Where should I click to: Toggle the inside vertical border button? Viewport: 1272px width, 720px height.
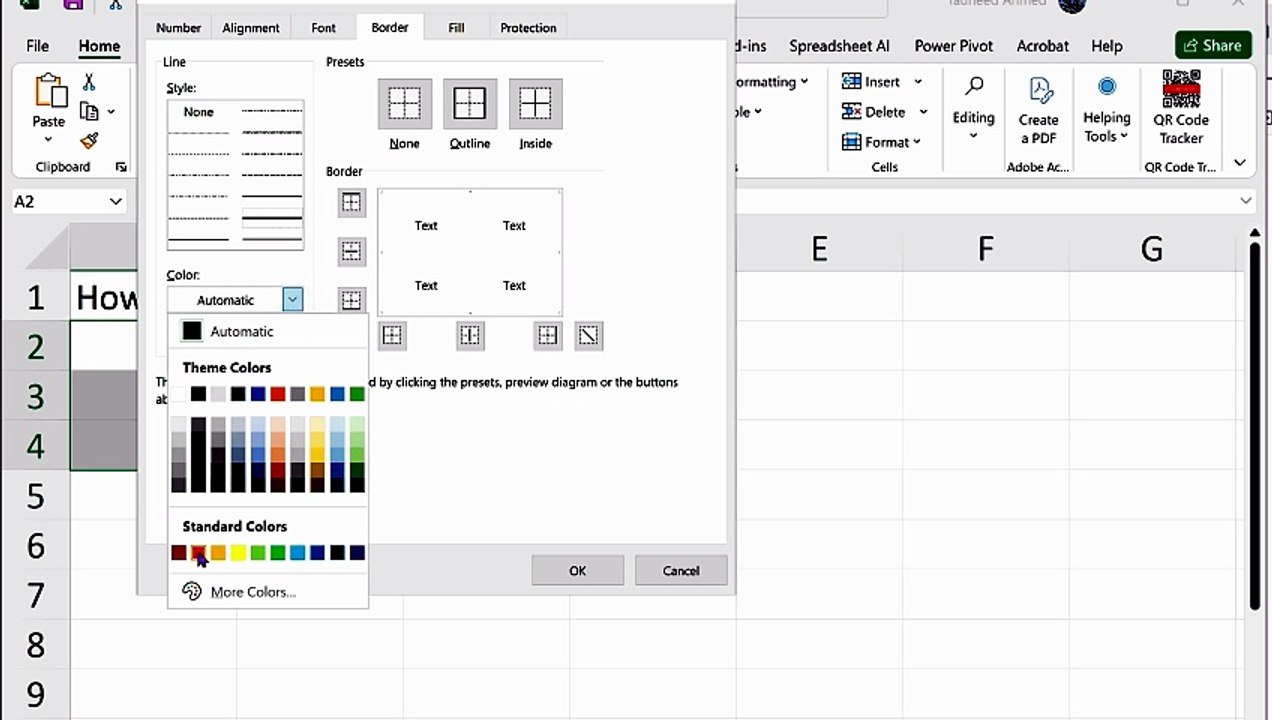click(470, 335)
